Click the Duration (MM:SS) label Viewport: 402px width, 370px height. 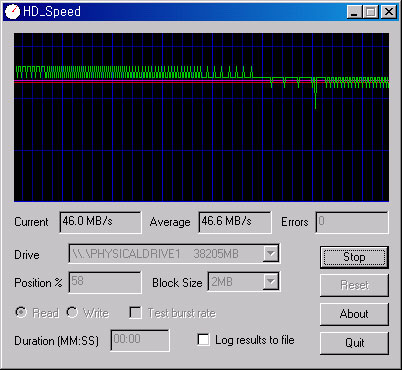(56, 341)
